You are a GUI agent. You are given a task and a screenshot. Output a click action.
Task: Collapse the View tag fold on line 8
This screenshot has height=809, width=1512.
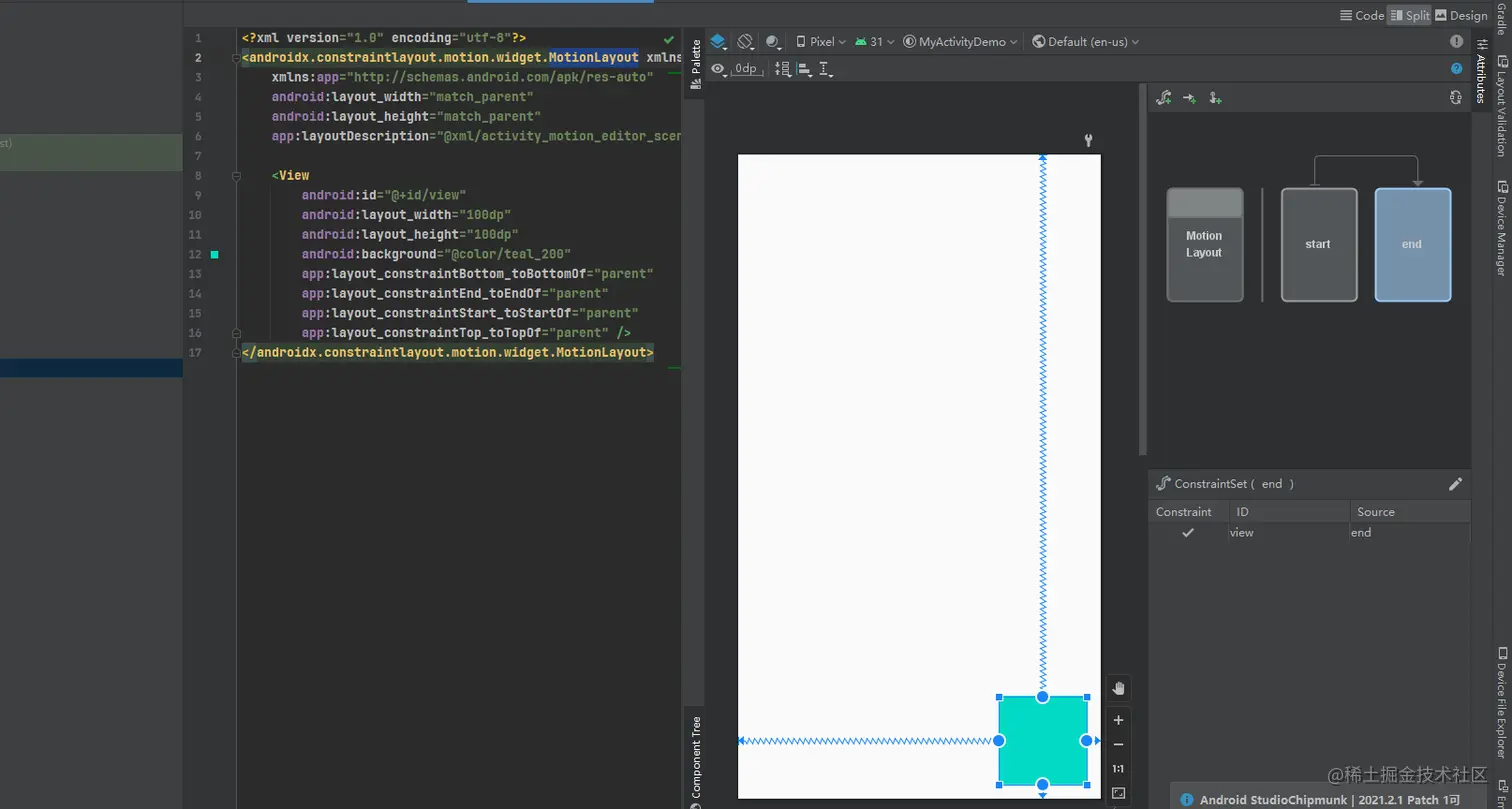(236, 176)
